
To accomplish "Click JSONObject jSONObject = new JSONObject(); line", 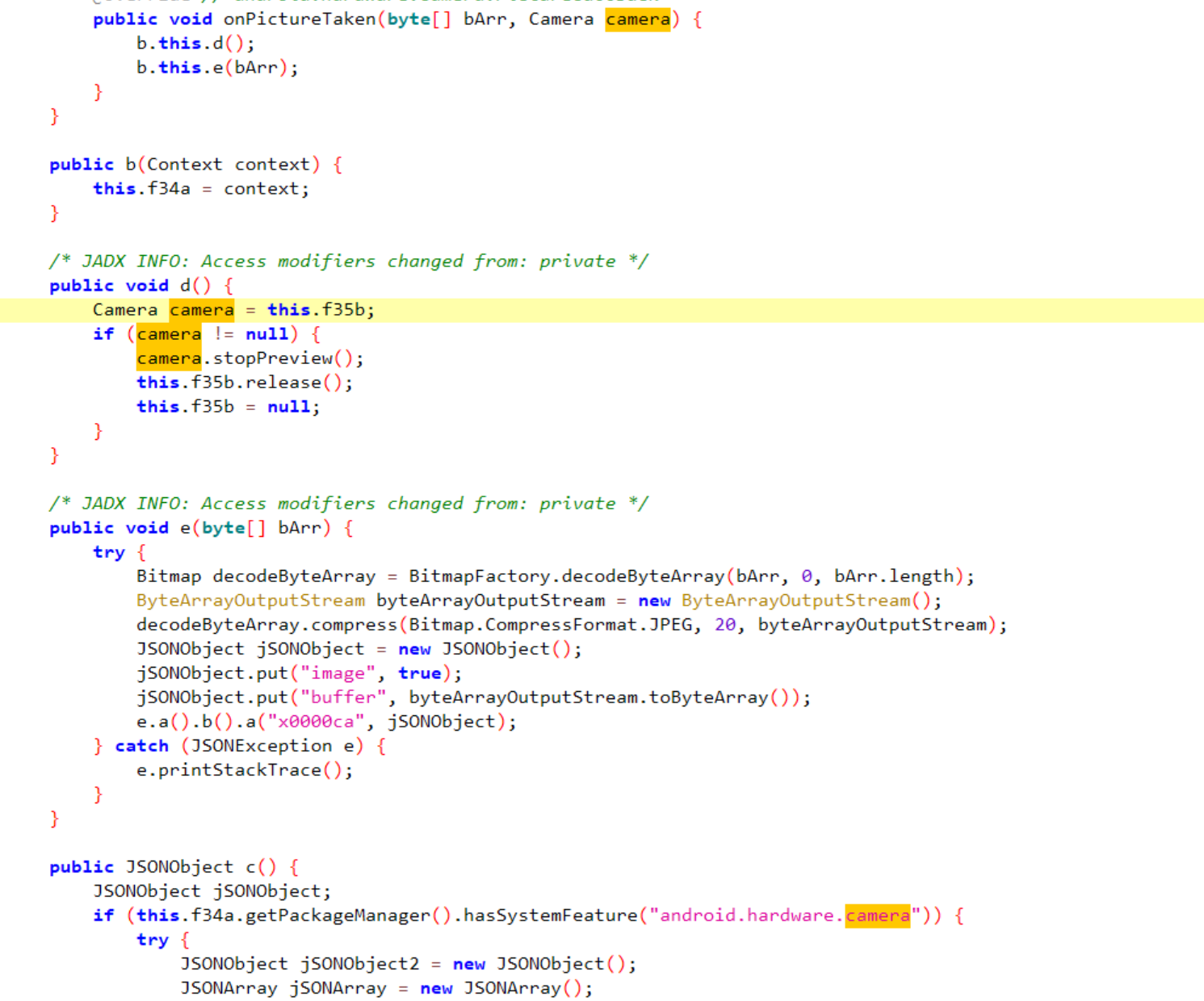I will [x=359, y=649].
